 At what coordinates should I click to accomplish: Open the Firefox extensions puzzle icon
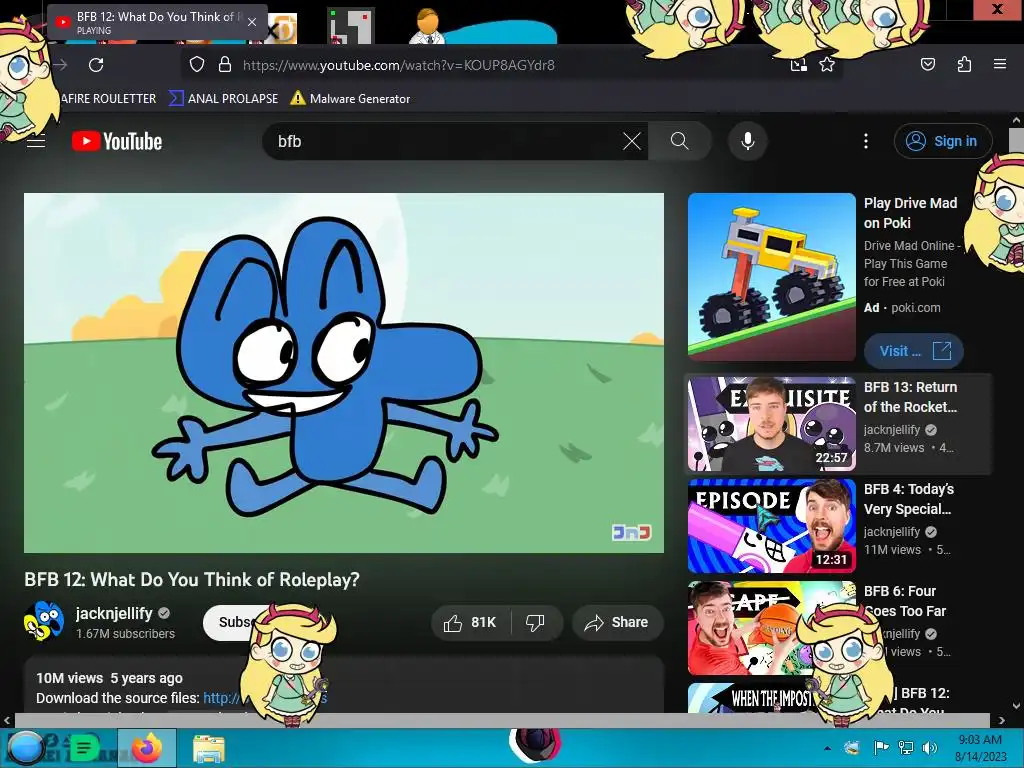pos(964,65)
